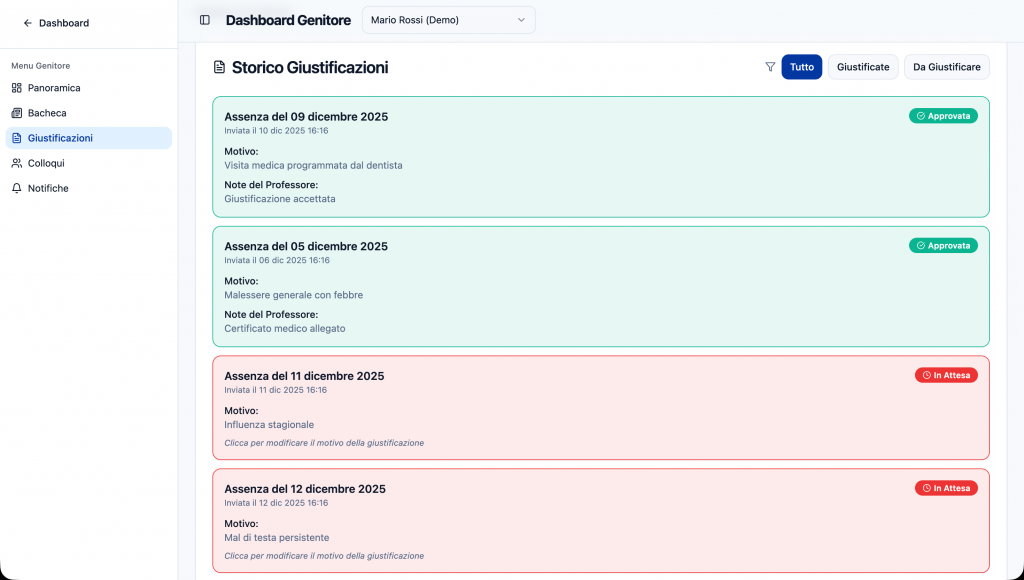Open Bacheca via its clipboard icon
Screen dimensions: 1024x580
(17, 113)
